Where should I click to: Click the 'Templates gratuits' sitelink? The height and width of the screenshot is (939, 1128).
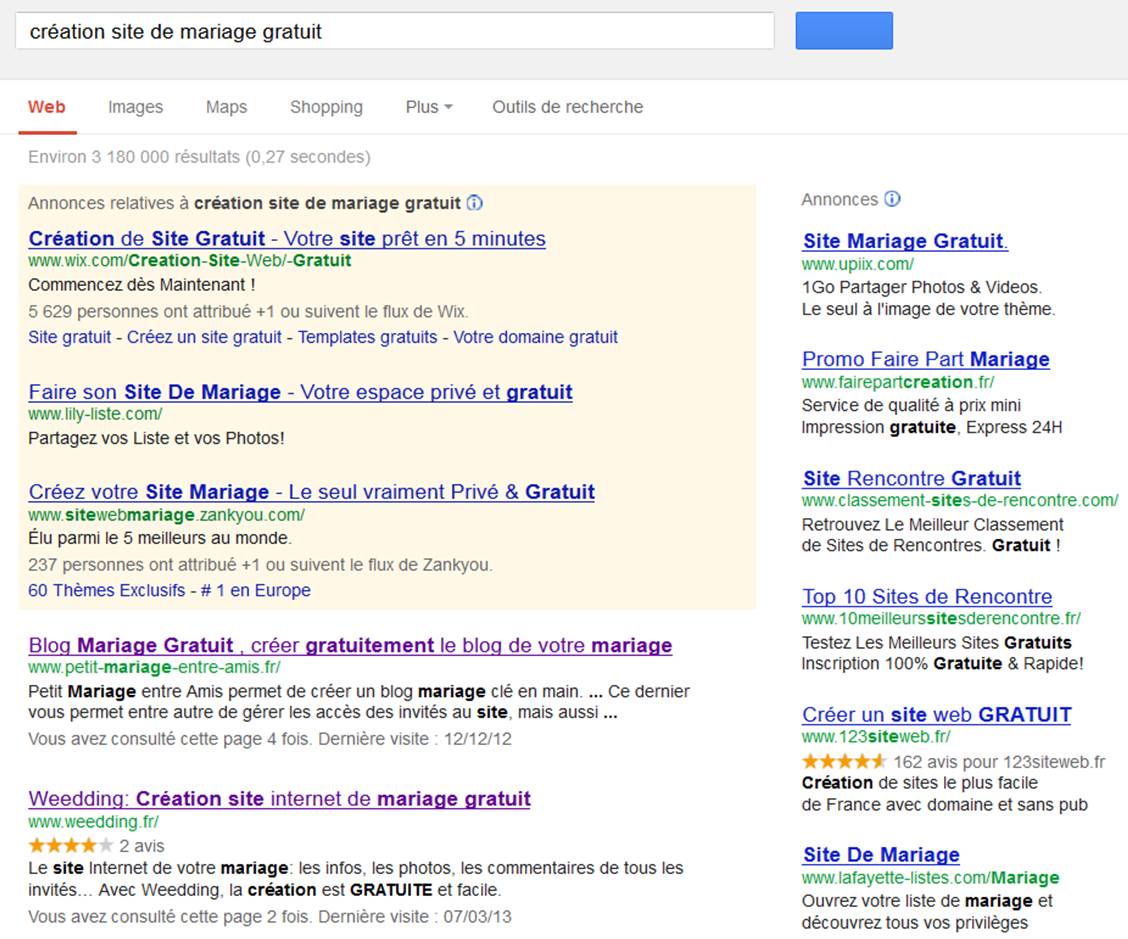click(367, 337)
